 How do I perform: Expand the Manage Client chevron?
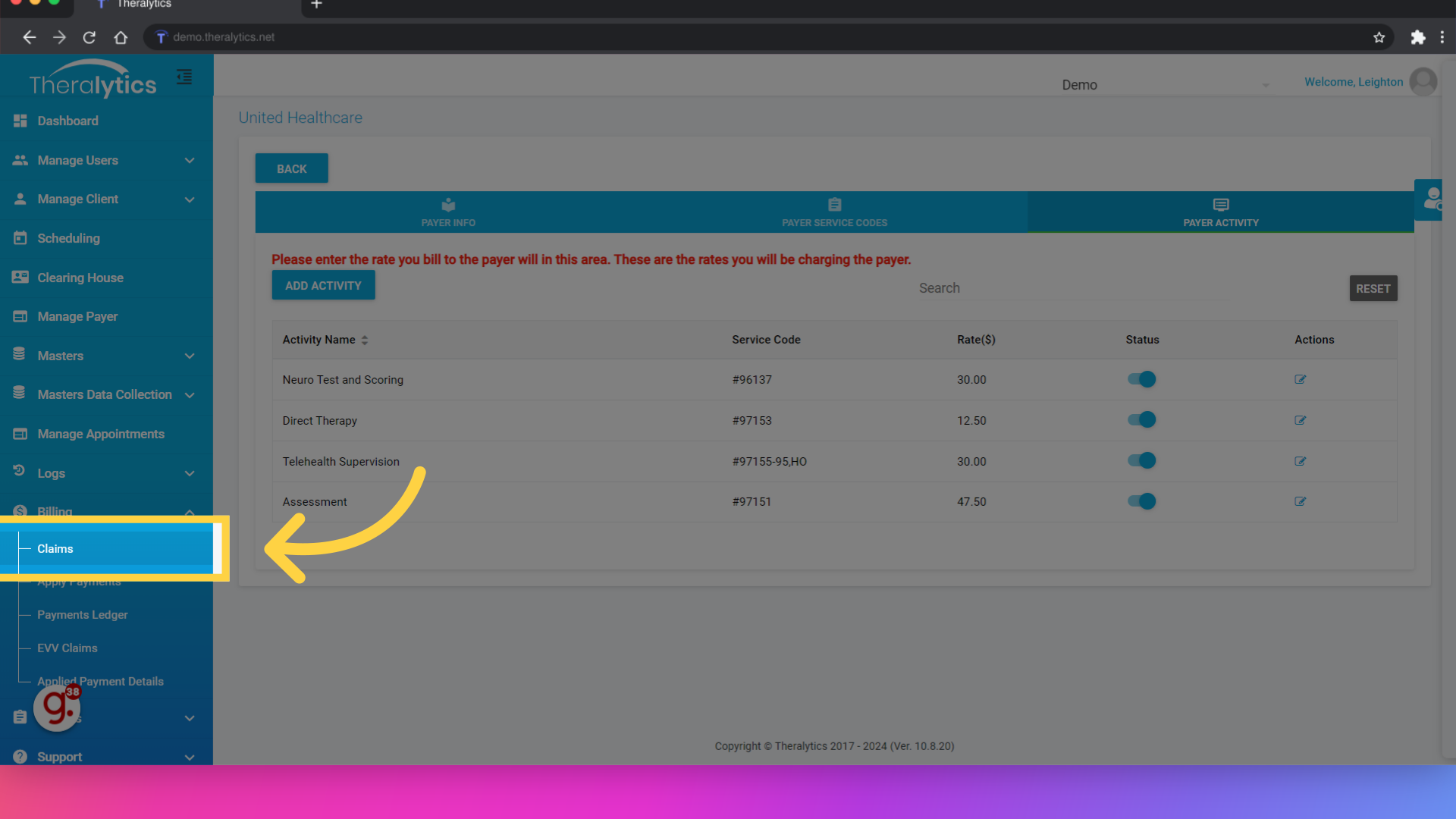pyautogui.click(x=190, y=199)
